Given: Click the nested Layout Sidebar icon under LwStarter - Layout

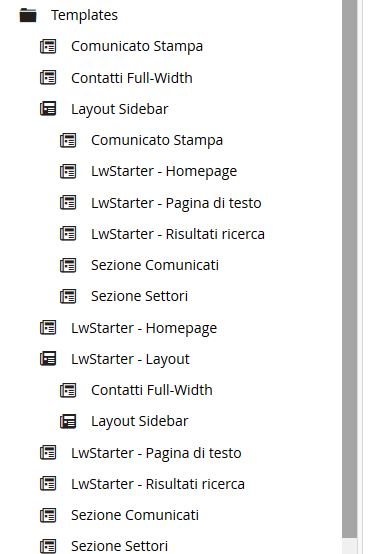Looking at the screenshot, I should tap(68, 421).
